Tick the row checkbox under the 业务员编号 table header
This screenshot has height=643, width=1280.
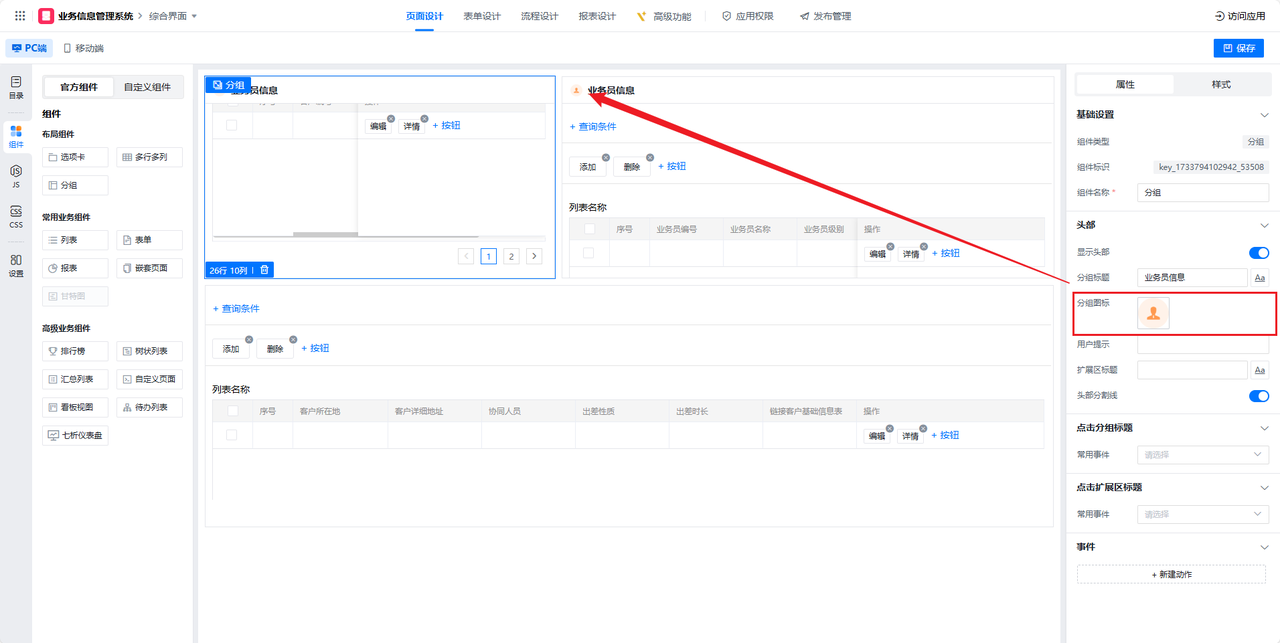(589, 253)
